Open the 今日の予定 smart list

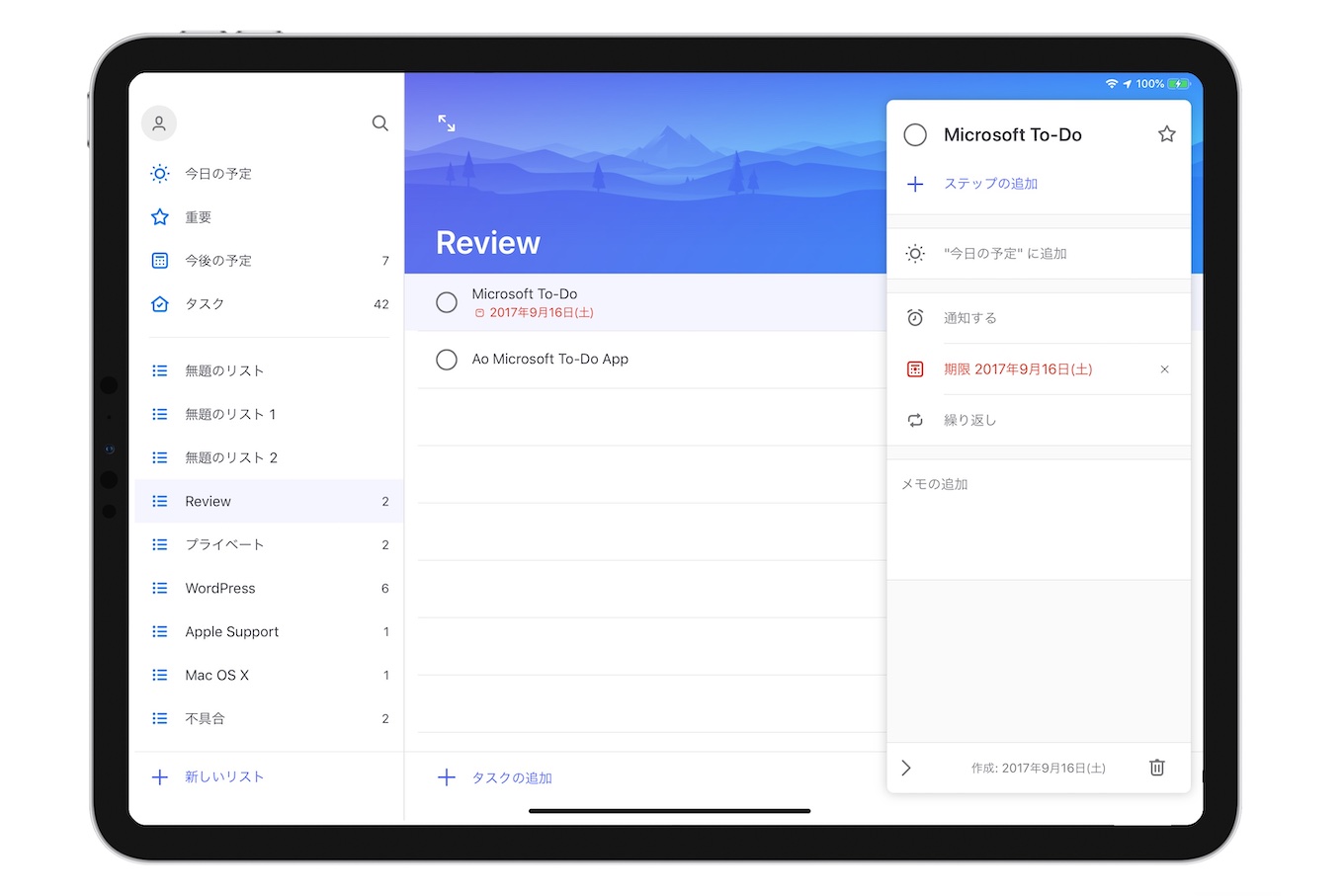[x=268, y=174]
